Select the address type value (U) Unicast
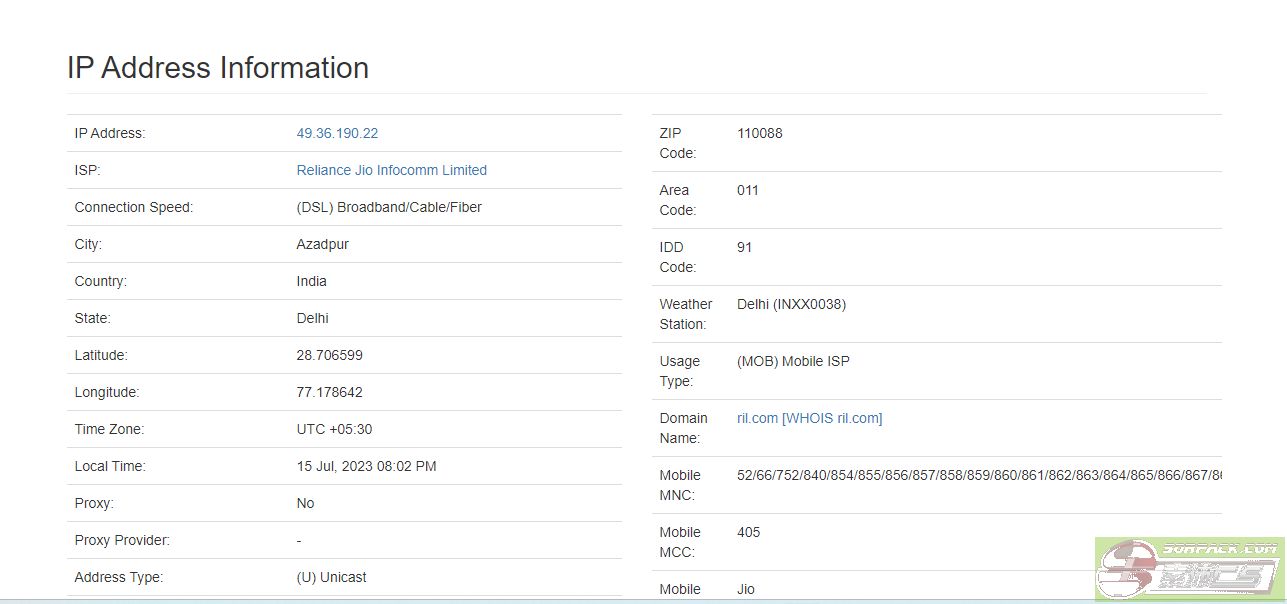Screen dimensions: 1287x604 click(332, 577)
